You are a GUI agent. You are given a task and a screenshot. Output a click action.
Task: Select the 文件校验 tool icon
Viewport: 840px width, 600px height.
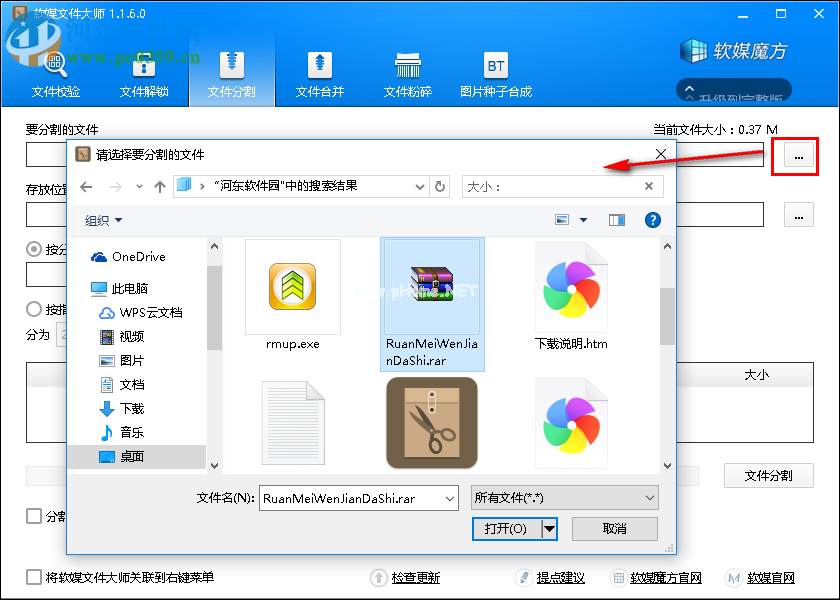54,70
